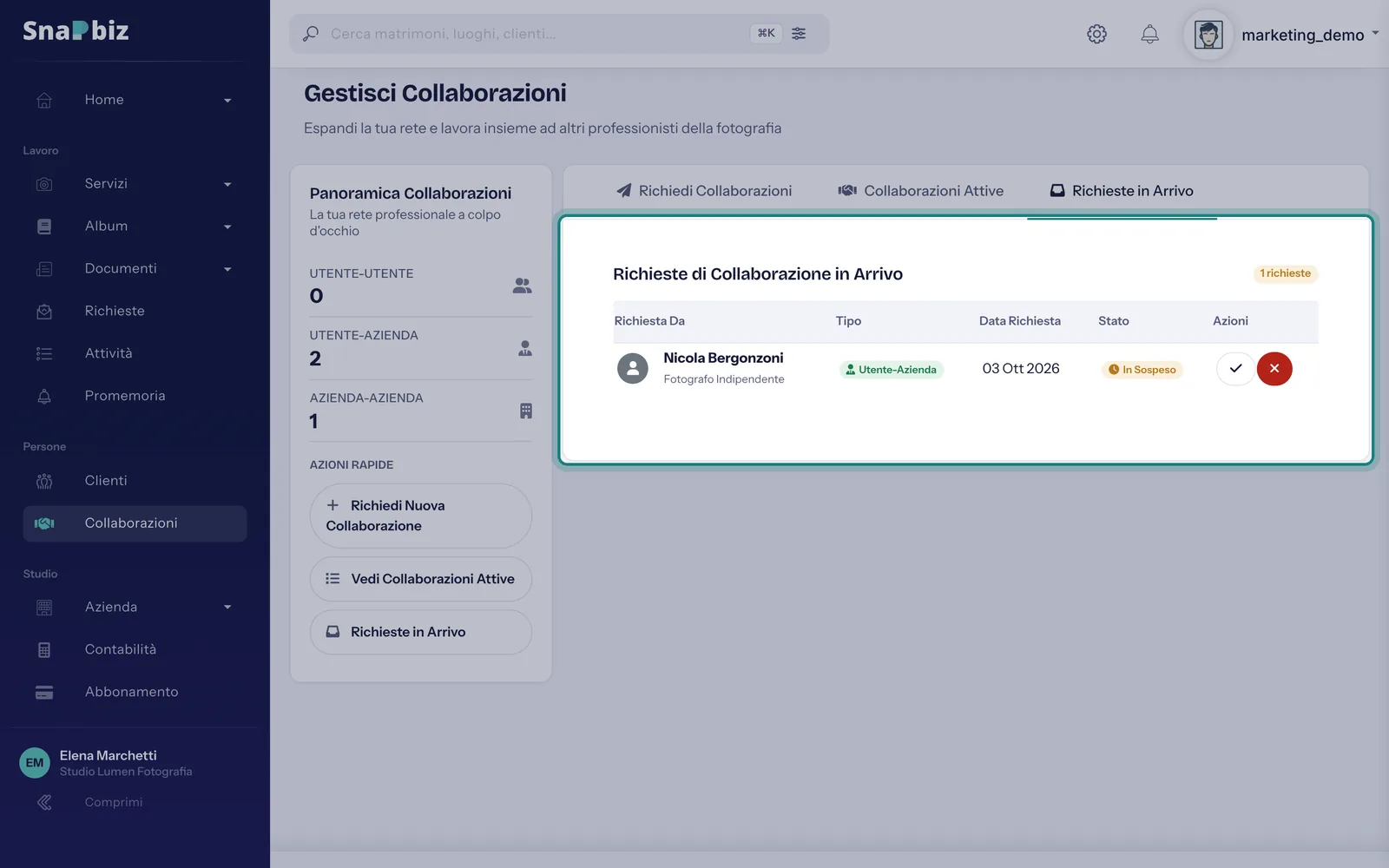This screenshot has width=1389, height=868.
Task: Open Collaborazioni in the sidebar
Action: tap(135, 523)
